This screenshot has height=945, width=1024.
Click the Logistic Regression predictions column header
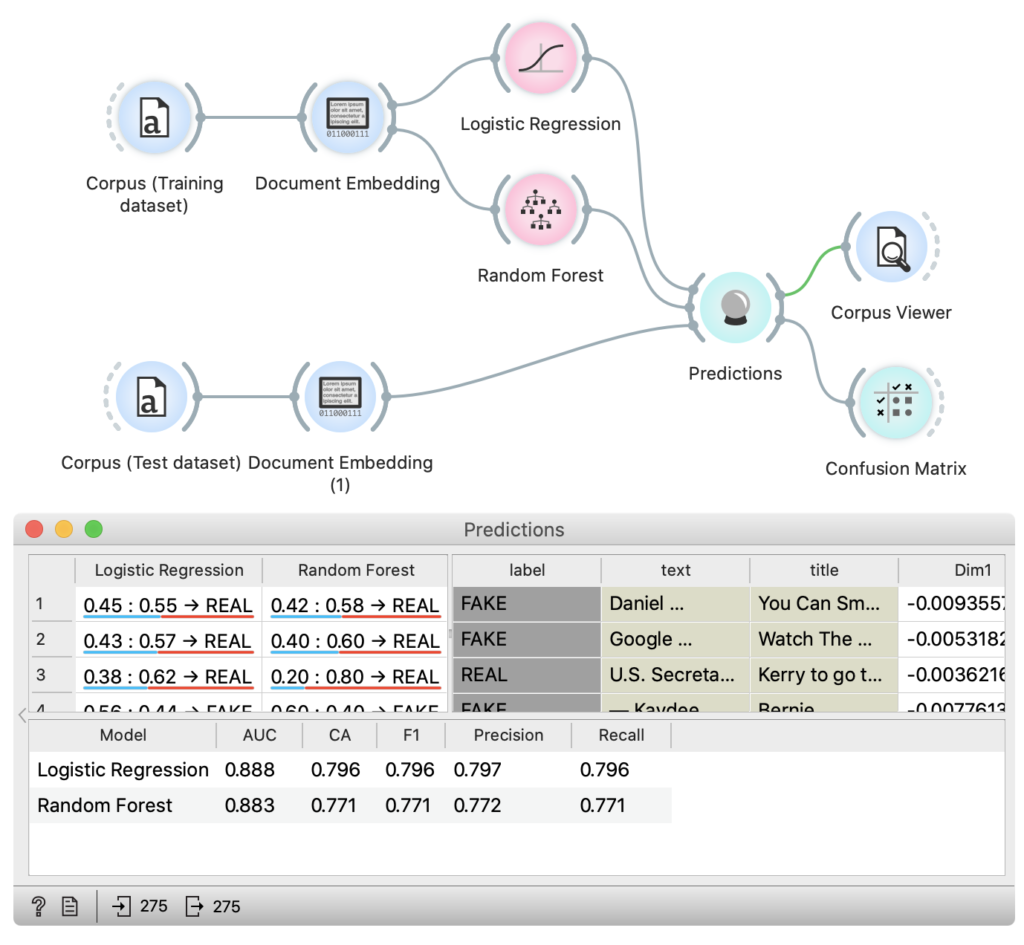(x=168, y=570)
